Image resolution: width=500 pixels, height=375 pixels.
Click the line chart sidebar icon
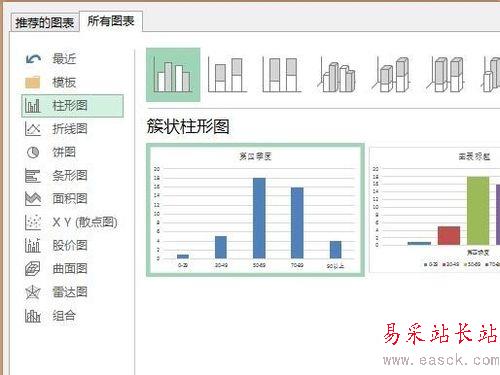(x=33, y=129)
